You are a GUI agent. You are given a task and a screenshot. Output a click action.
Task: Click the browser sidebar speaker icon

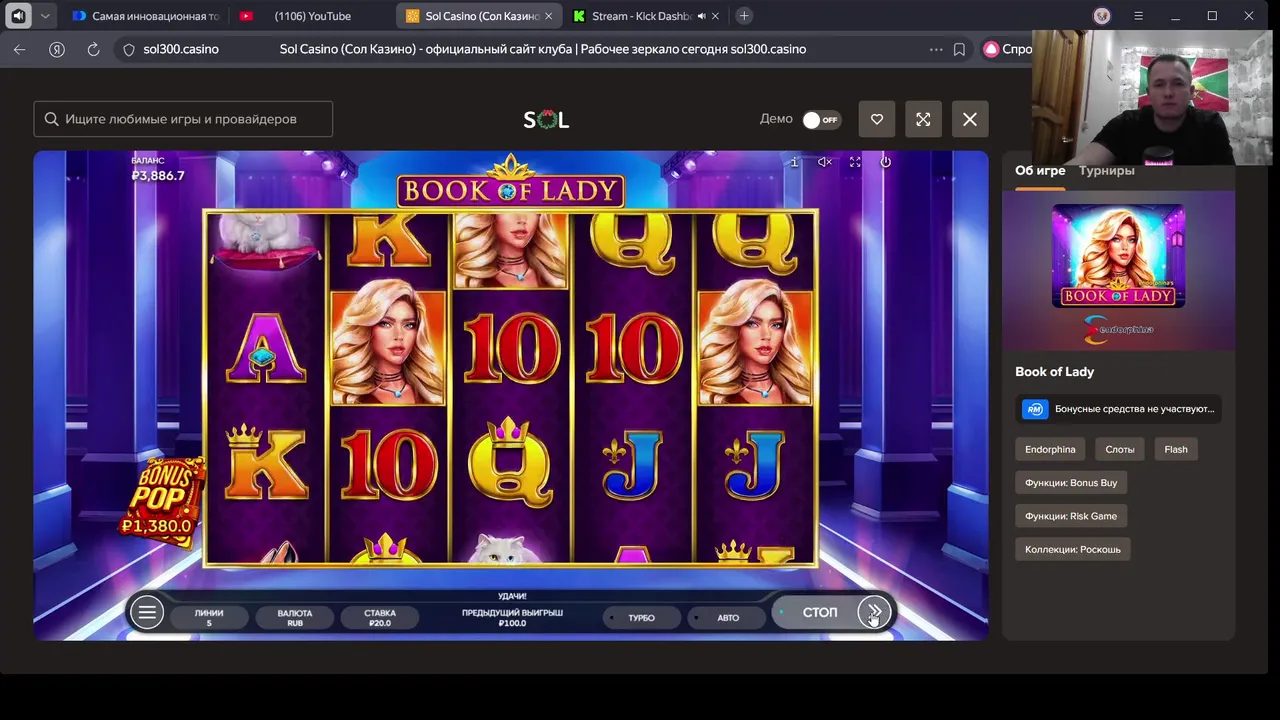click(x=18, y=16)
